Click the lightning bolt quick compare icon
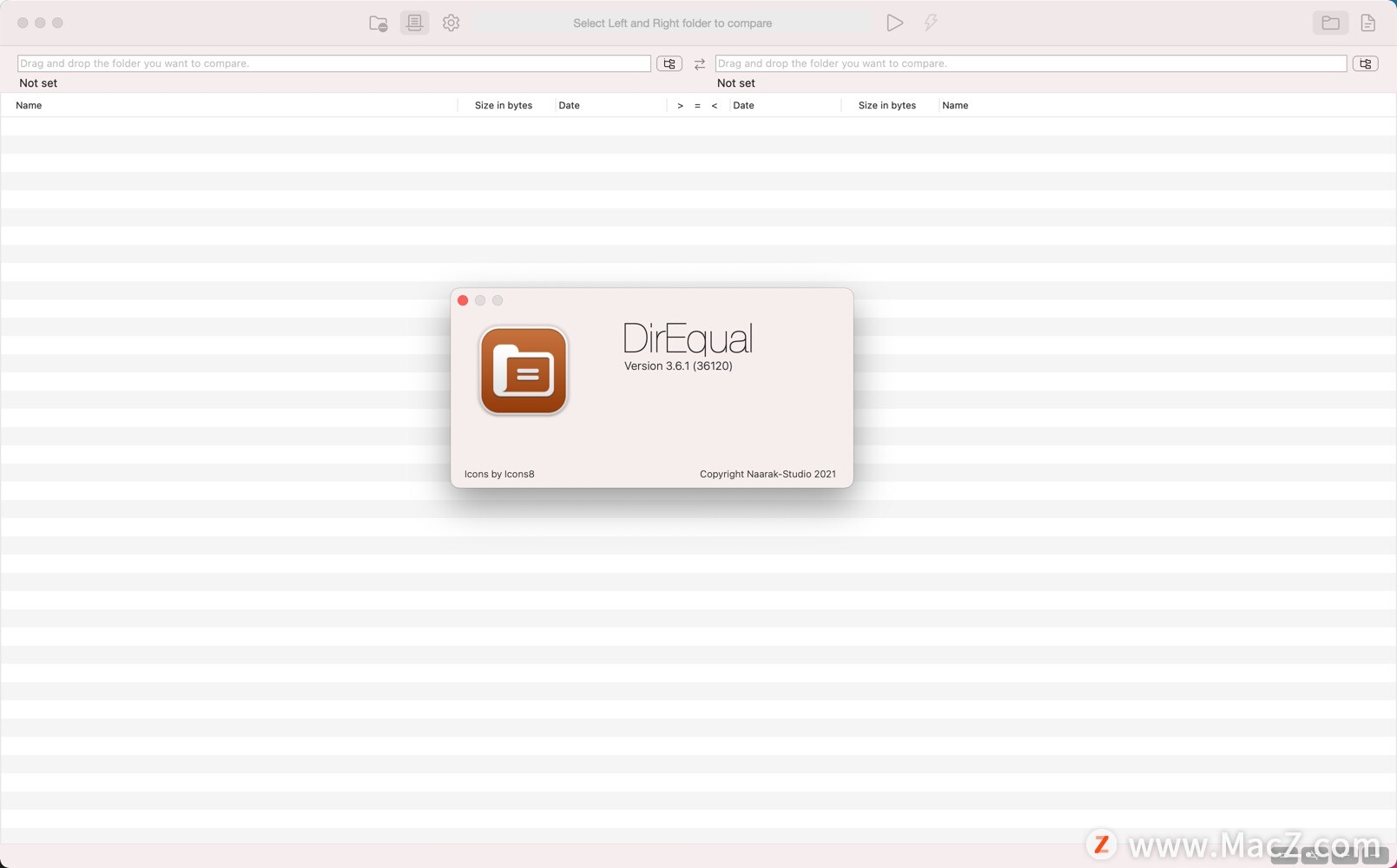1397x868 pixels. (x=931, y=23)
